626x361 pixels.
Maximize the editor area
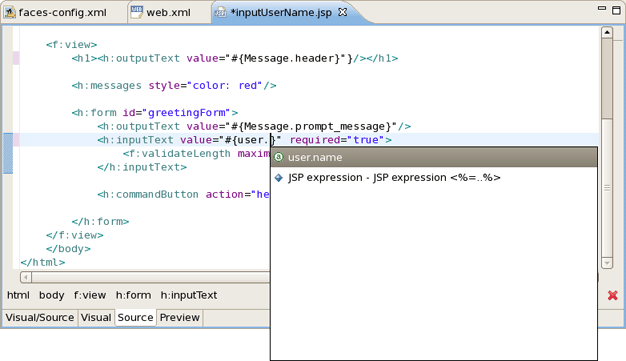coord(616,10)
